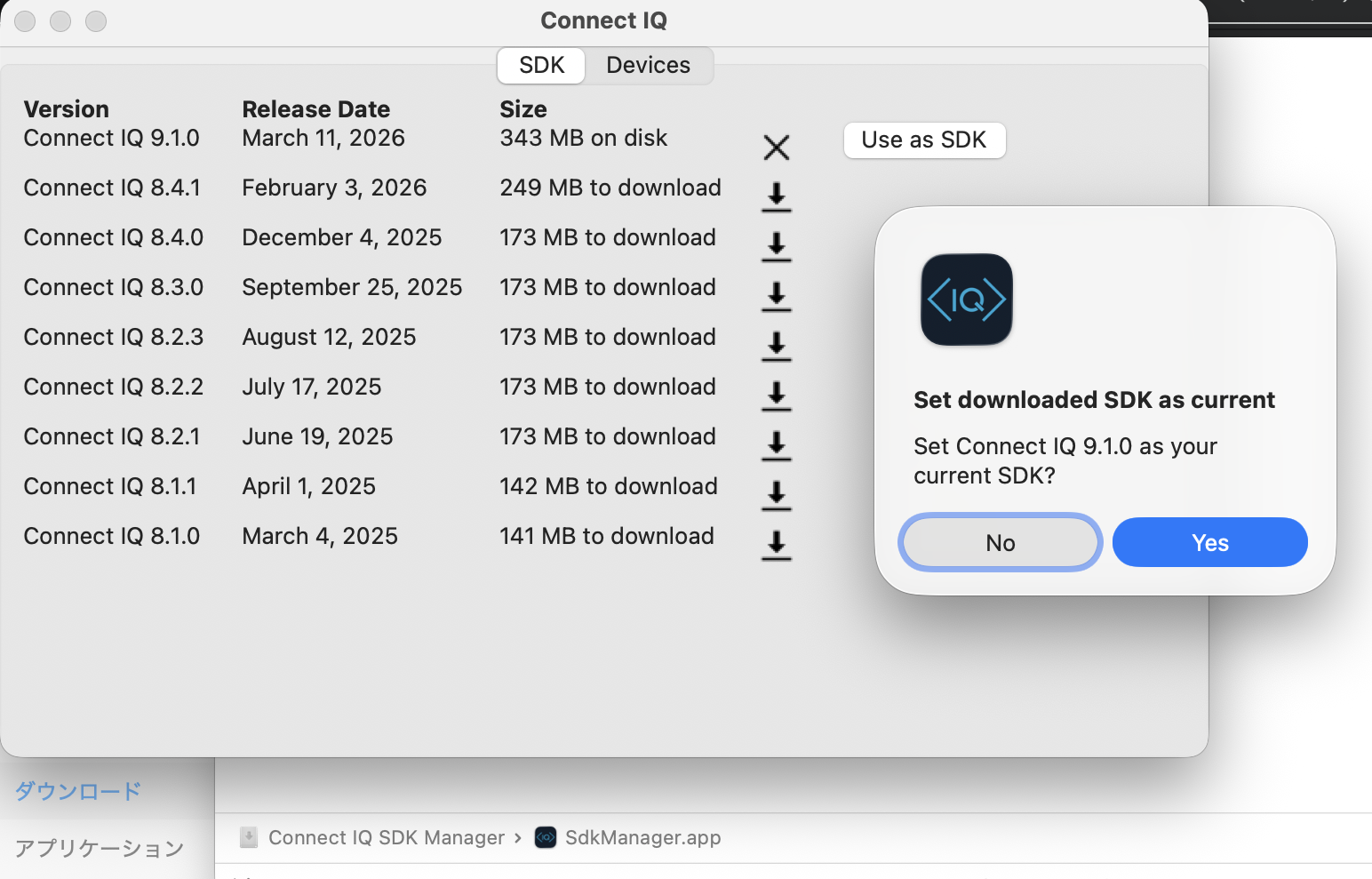Select the Connect IQ 8.2.2 version text
Viewport: 1372px width, 879px height.
[x=114, y=387]
